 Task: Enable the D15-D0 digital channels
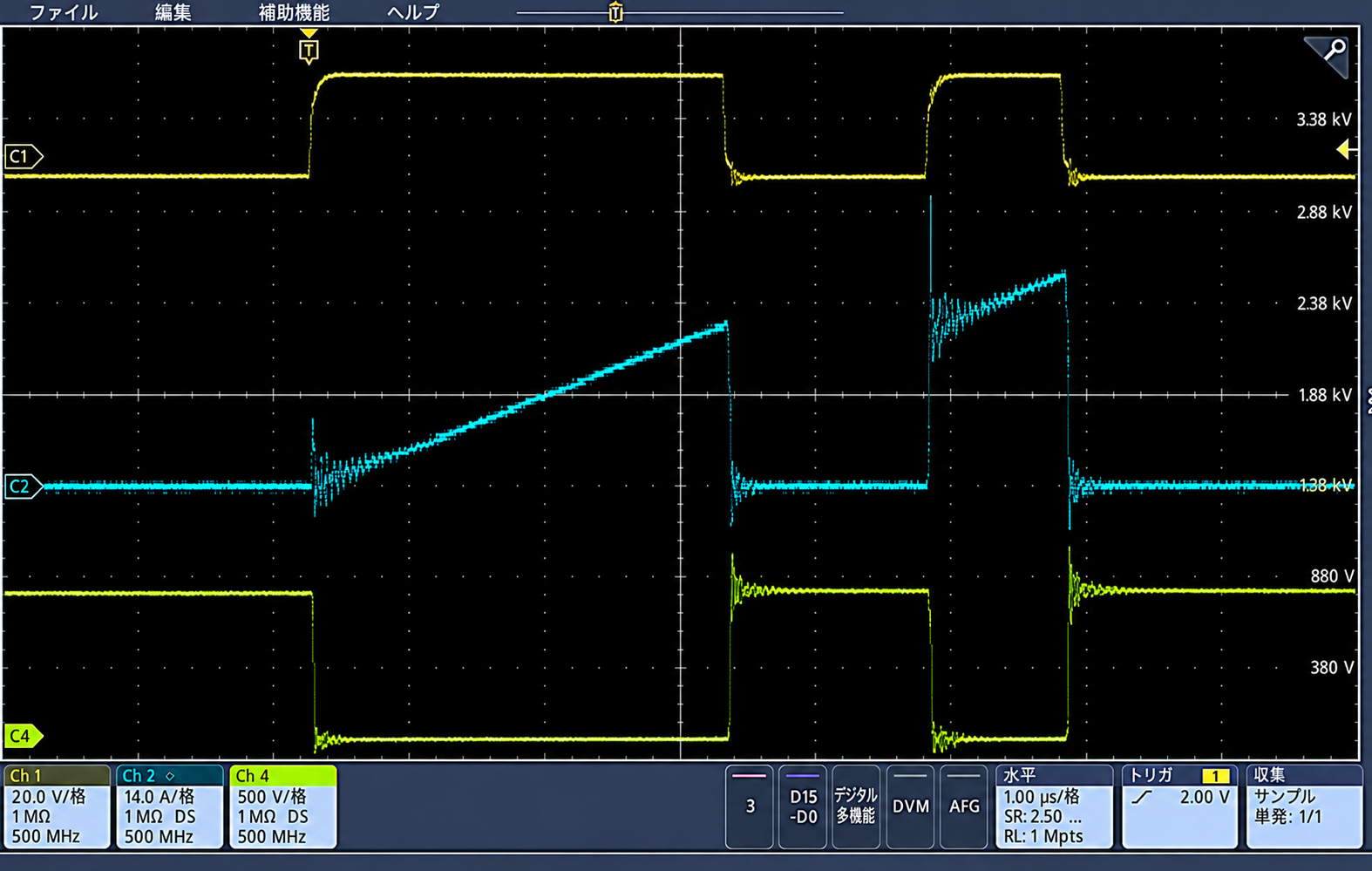[x=803, y=806]
